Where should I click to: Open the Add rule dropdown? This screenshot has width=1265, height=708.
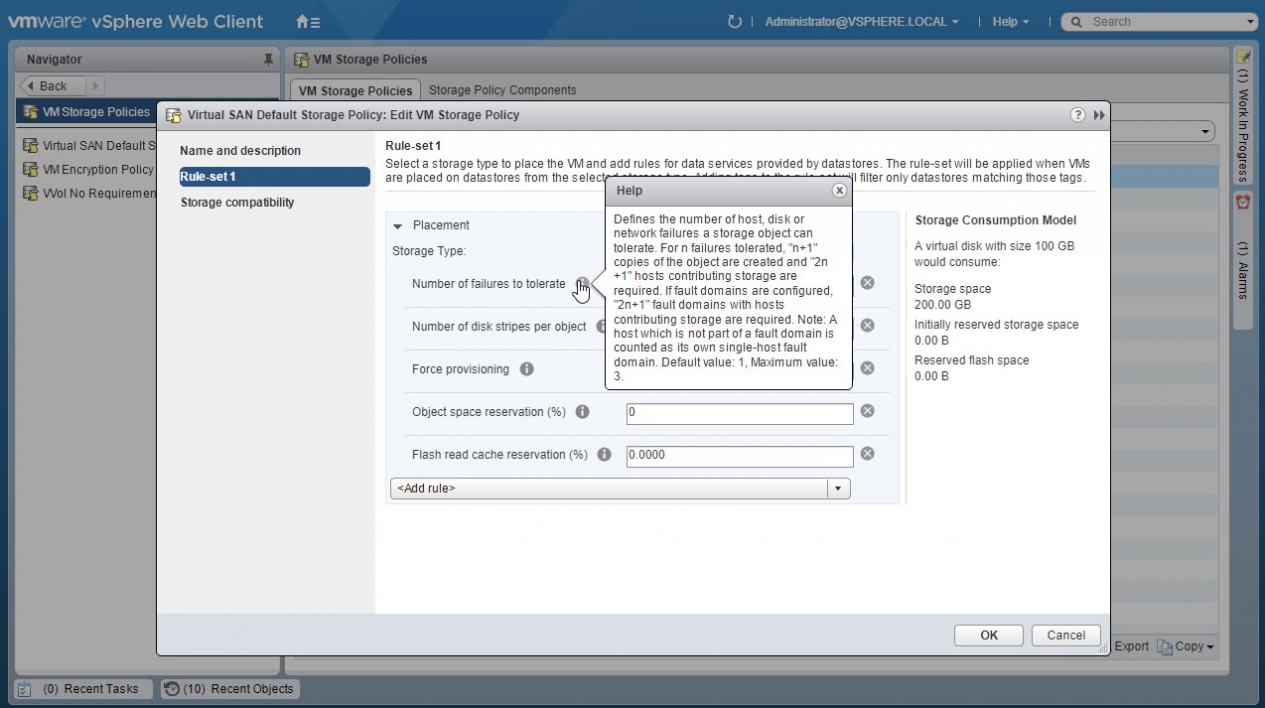coord(838,489)
